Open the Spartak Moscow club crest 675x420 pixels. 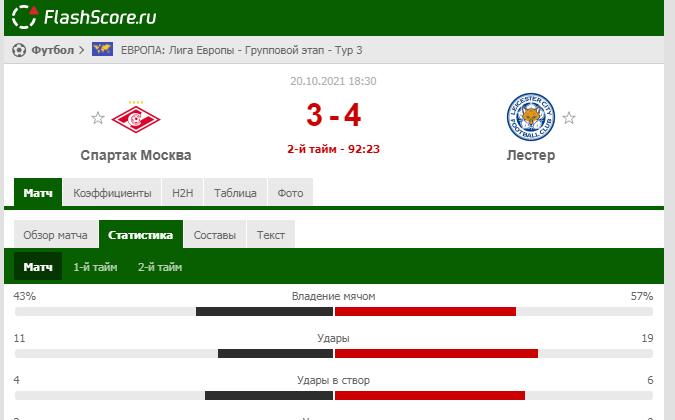pyautogui.click(x=136, y=117)
